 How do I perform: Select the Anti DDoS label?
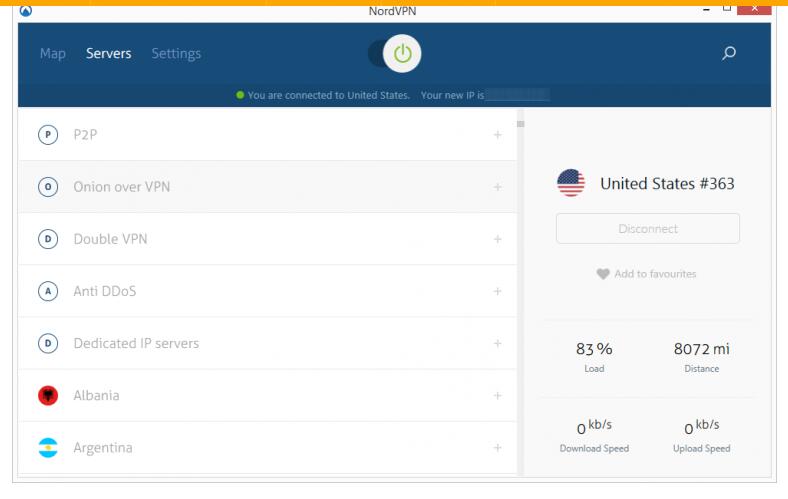click(x=105, y=291)
